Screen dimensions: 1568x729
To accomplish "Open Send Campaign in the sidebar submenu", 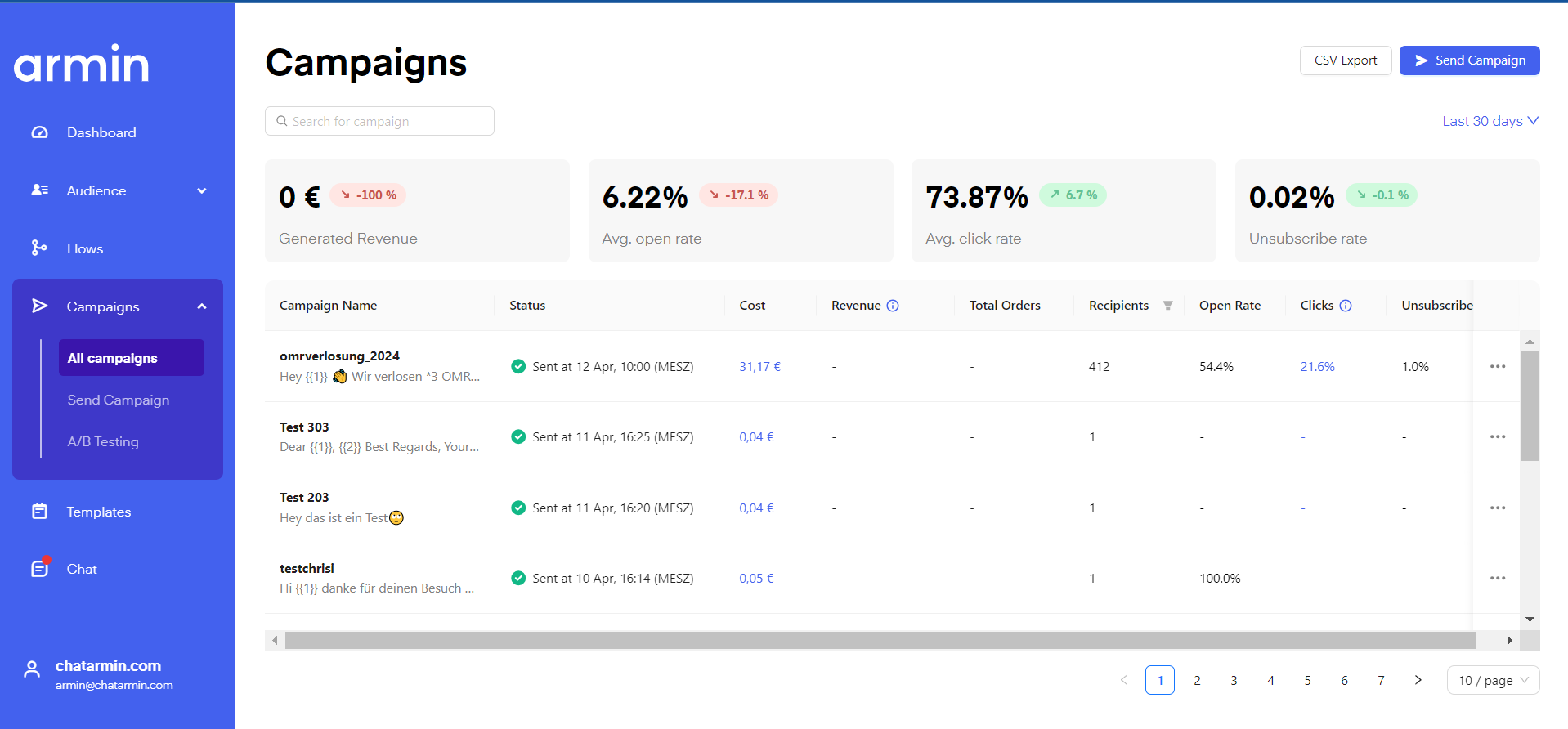I will 119,400.
